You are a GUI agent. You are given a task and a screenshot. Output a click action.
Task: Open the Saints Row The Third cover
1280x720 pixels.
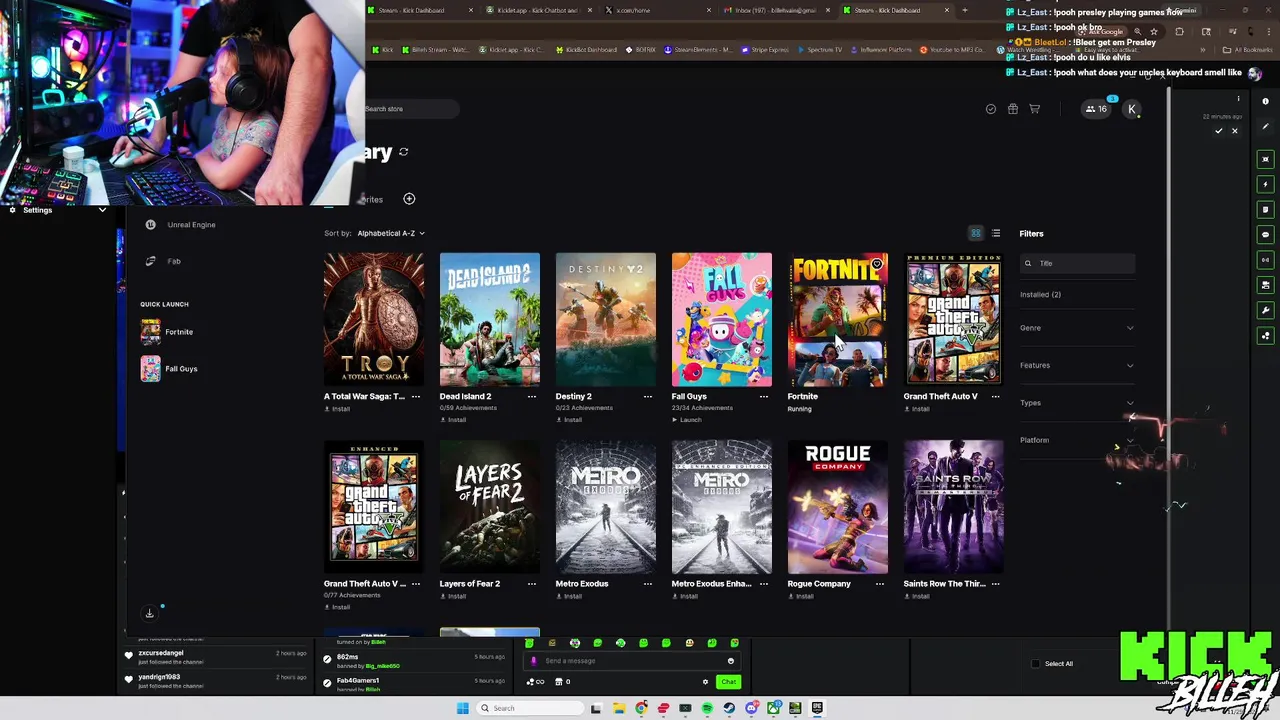954,507
